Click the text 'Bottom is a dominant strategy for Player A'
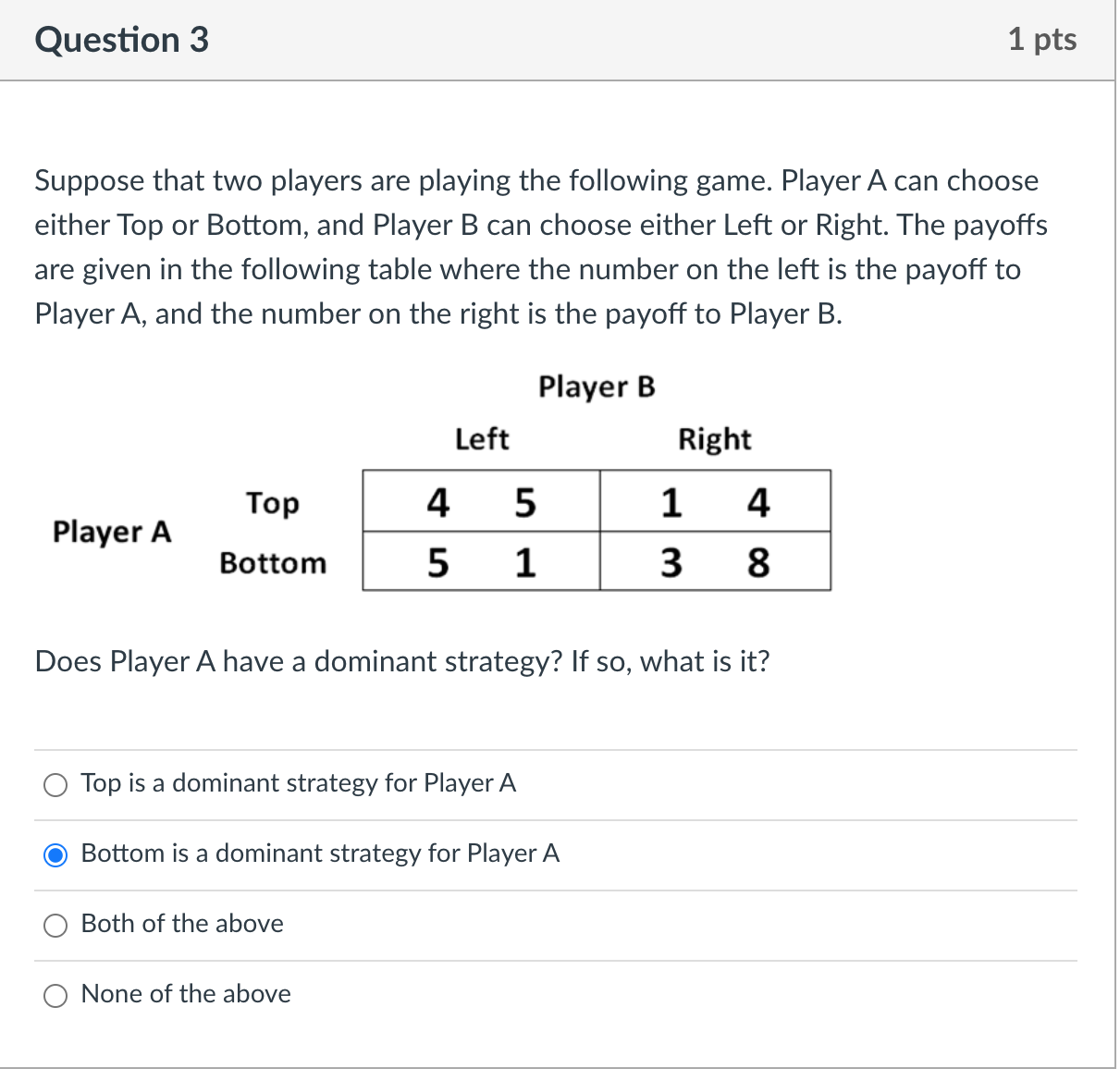The image size is (1120, 1081). click(x=320, y=854)
